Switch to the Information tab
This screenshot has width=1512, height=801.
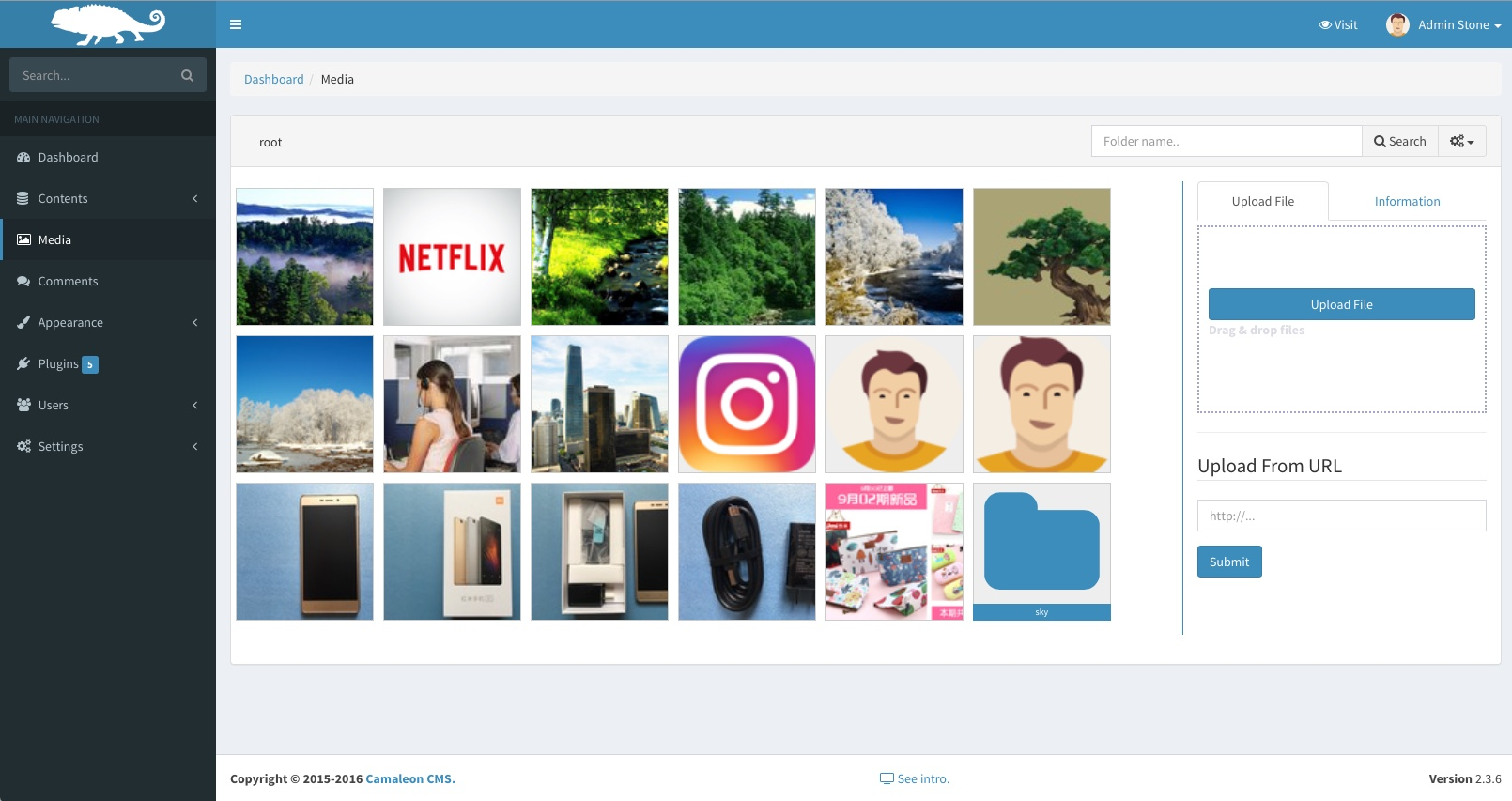tap(1407, 201)
